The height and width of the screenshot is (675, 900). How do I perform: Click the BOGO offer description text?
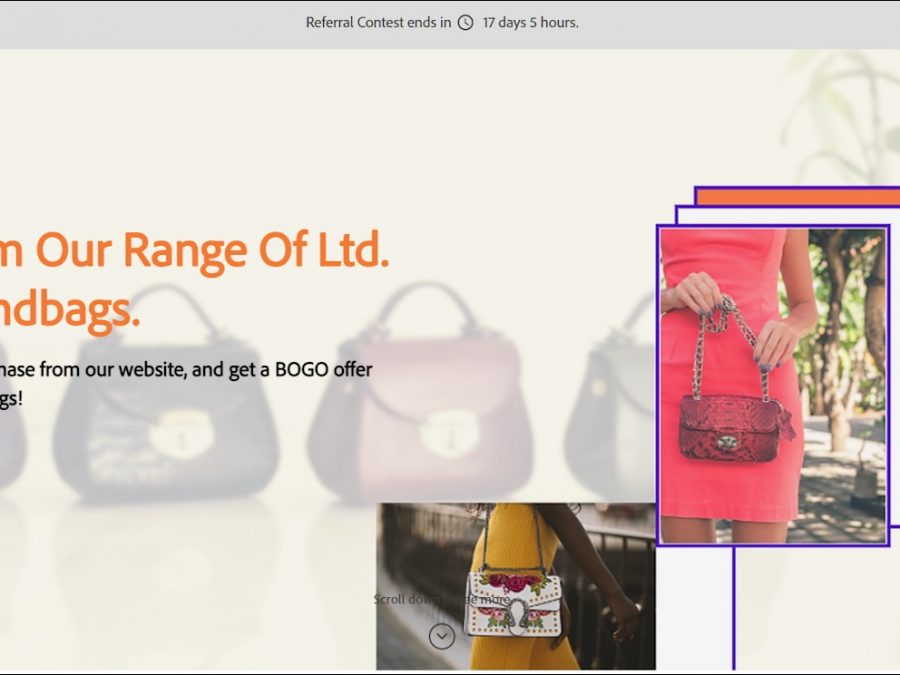(x=186, y=370)
